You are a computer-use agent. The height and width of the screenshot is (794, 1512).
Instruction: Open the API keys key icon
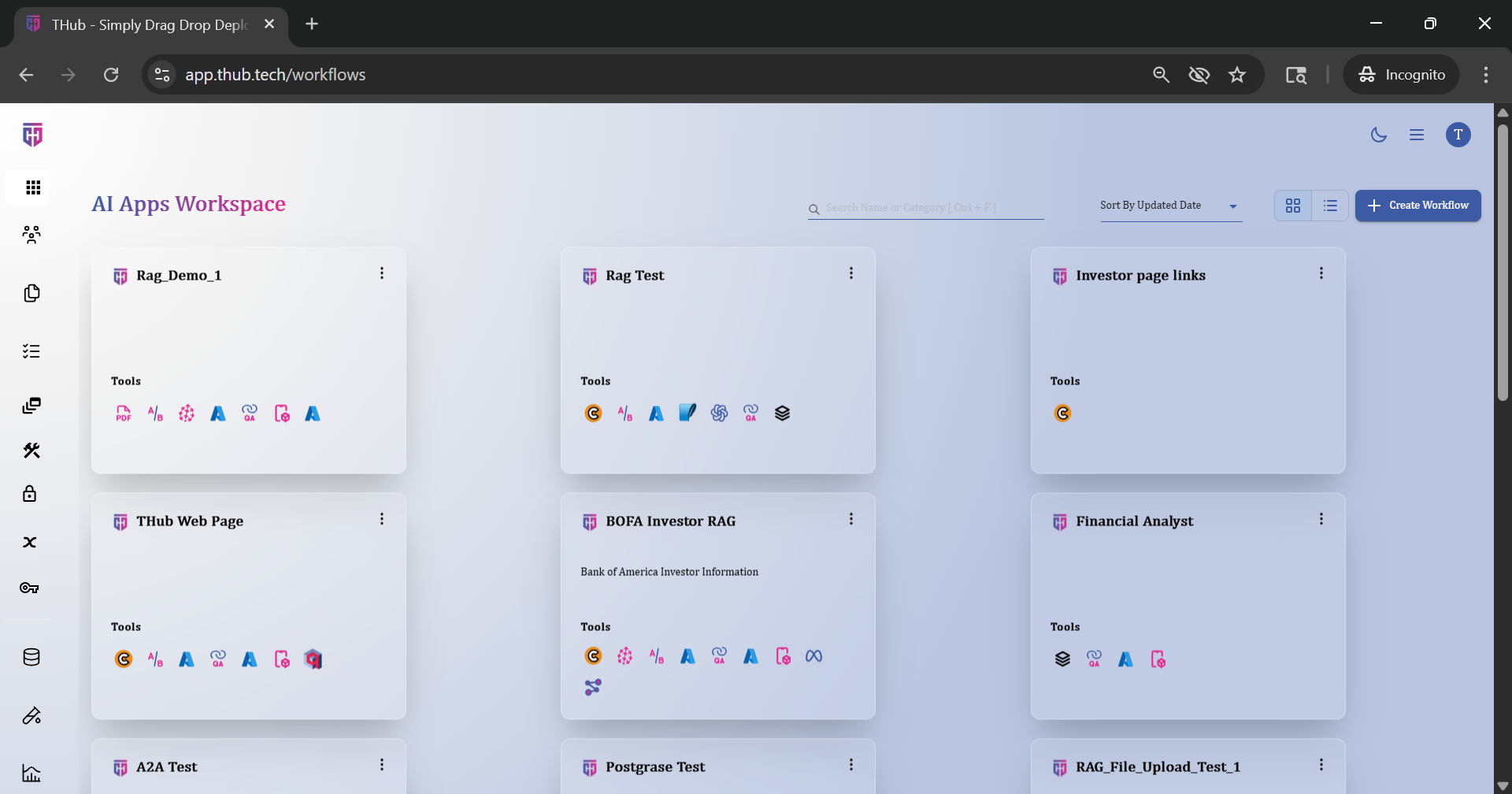tap(30, 588)
